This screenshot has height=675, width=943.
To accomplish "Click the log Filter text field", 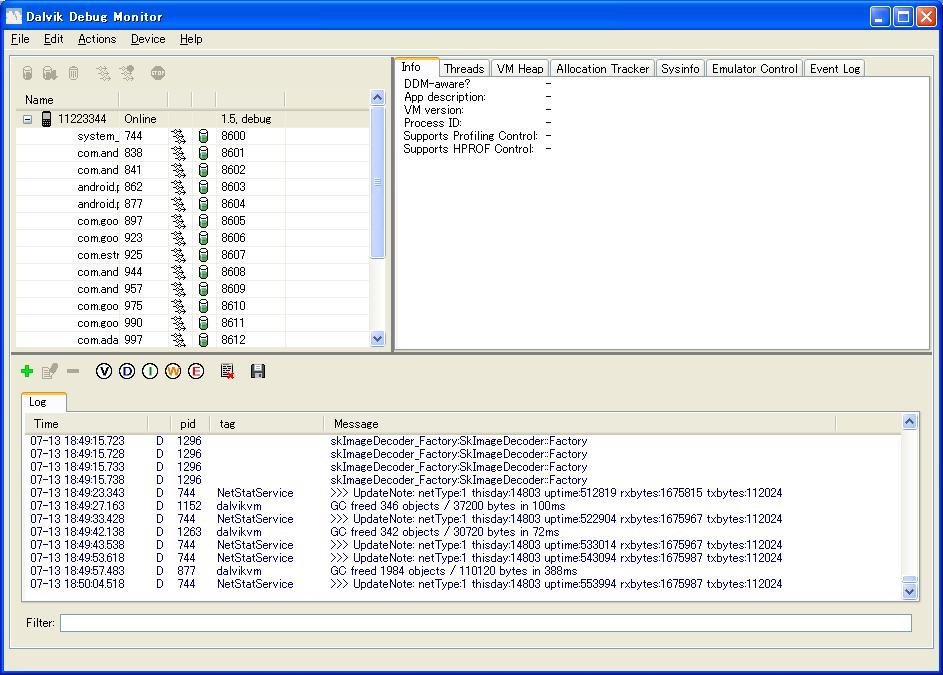I will pyautogui.click(x=486, y=623).
